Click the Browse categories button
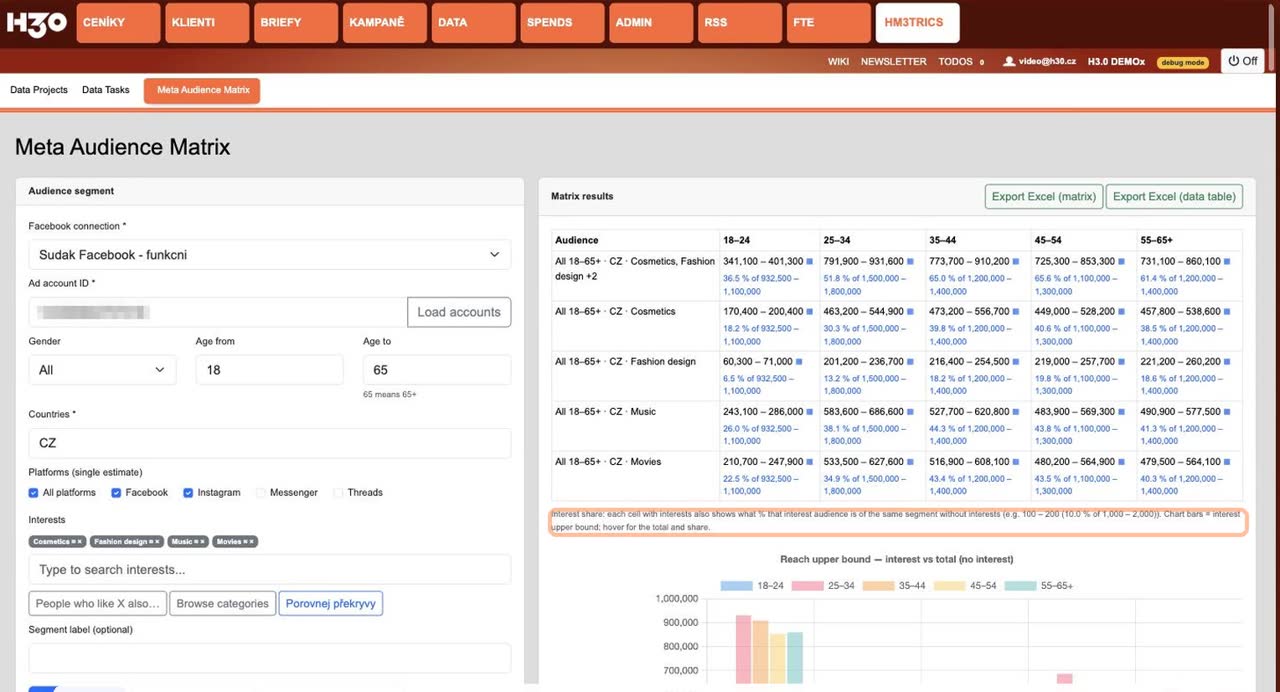 pyautogui.click(x=223, y=604)
